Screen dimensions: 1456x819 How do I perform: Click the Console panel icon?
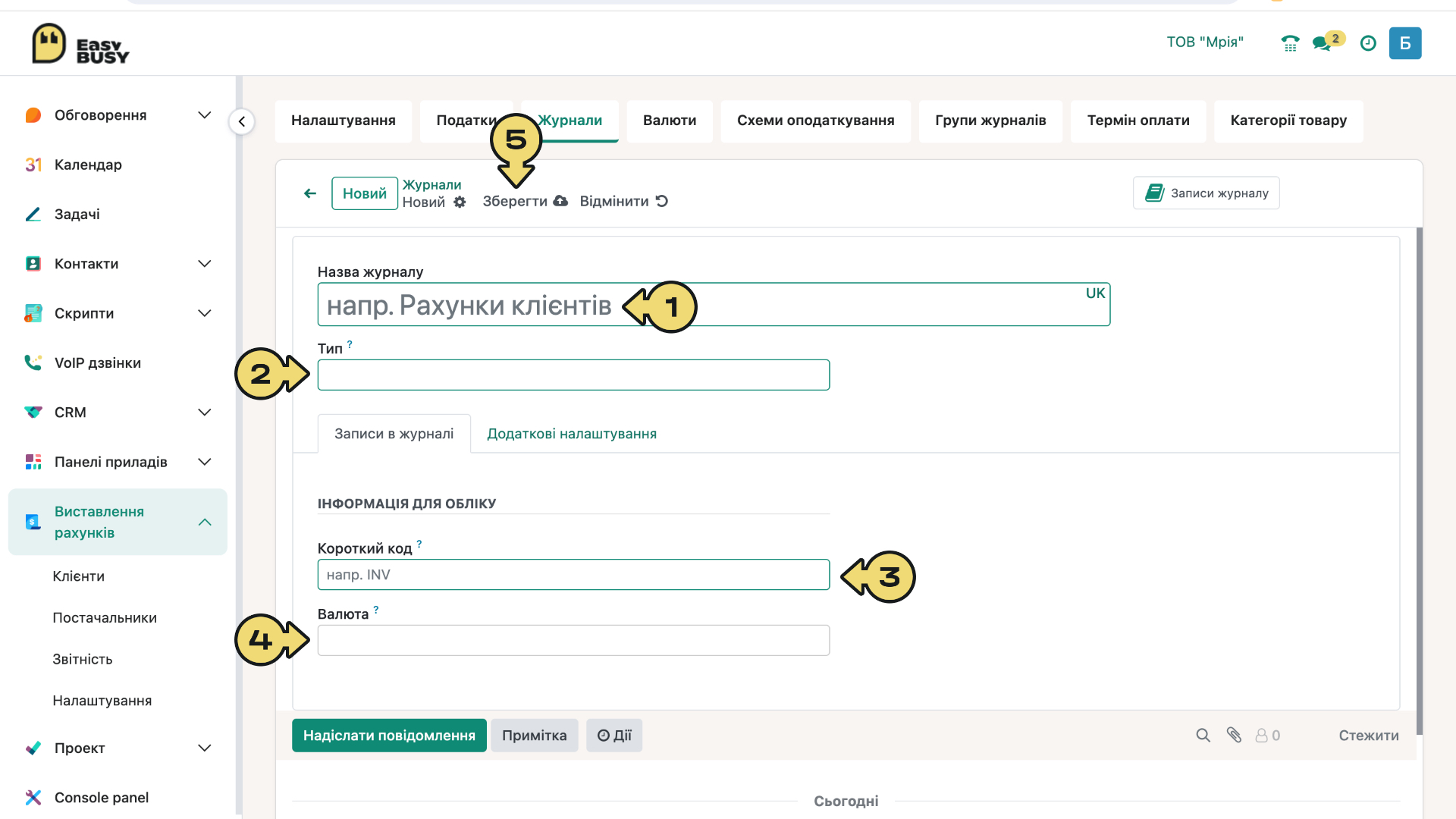(33, 797)
